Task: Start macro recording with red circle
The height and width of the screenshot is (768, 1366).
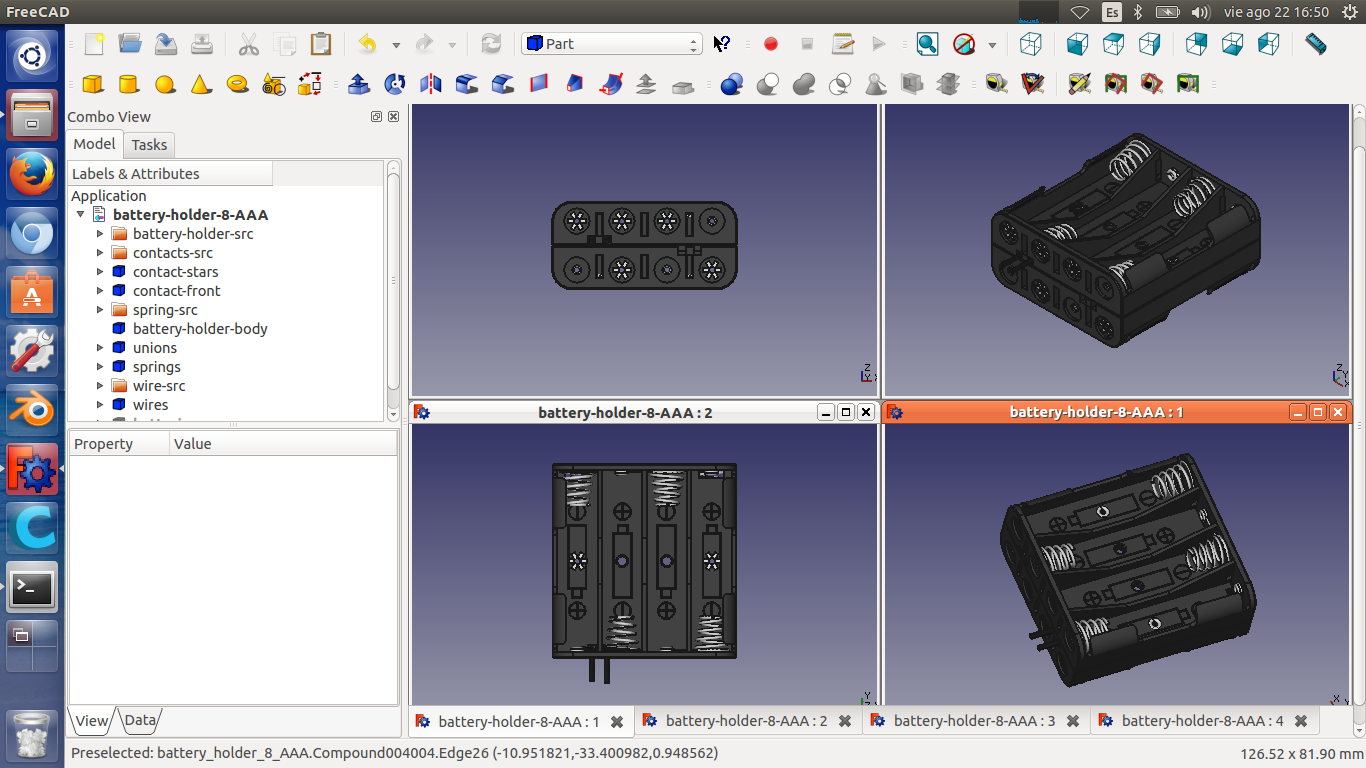Action: 770,44
